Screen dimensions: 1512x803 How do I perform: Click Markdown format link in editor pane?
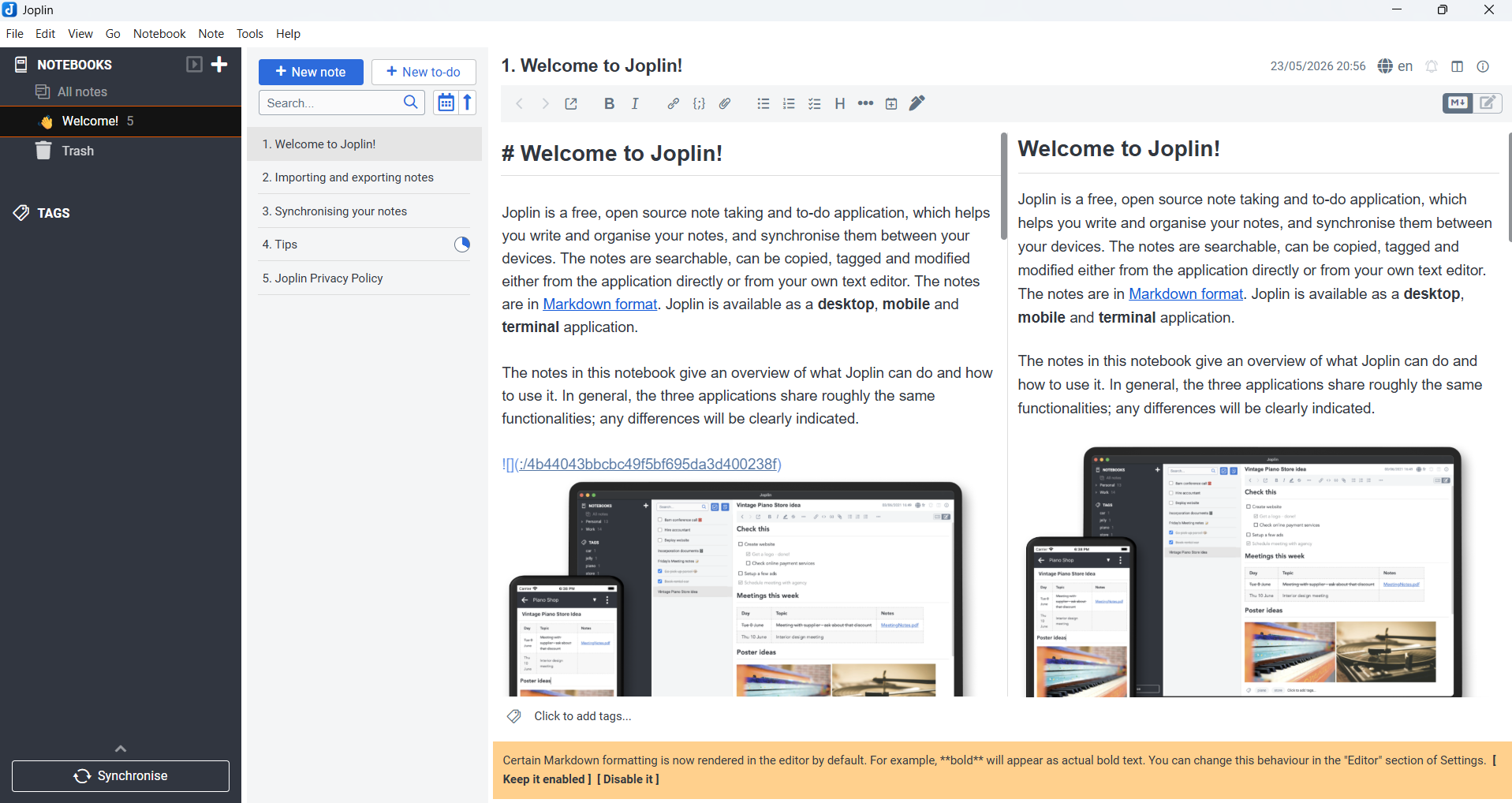599,304
